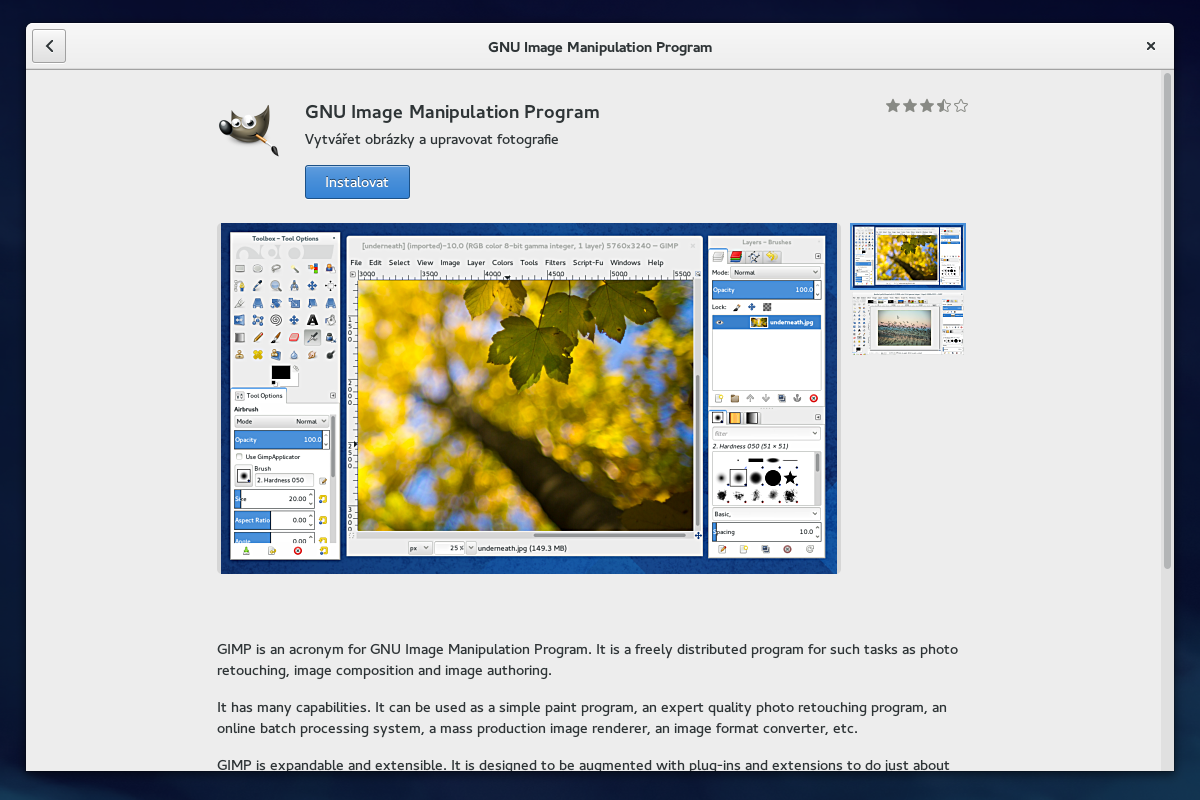The height and width of the screenshot is (800, 1200).
Task: Select the Eraser tool
Action: coord(295,337)
